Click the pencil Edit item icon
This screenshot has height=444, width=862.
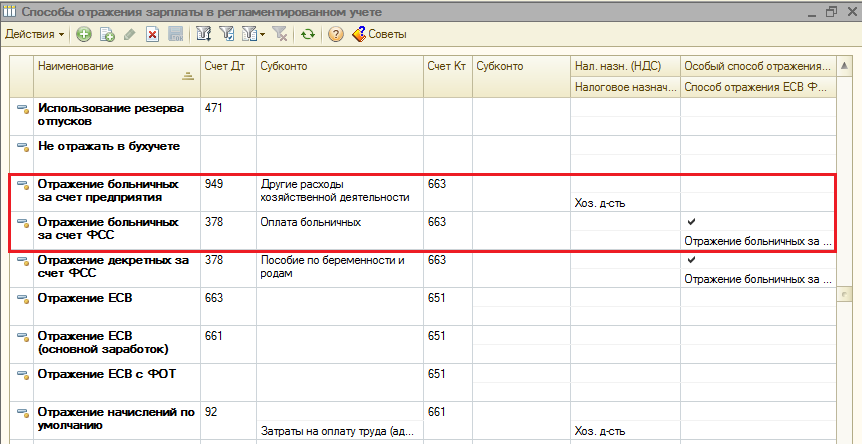[130, 34]
